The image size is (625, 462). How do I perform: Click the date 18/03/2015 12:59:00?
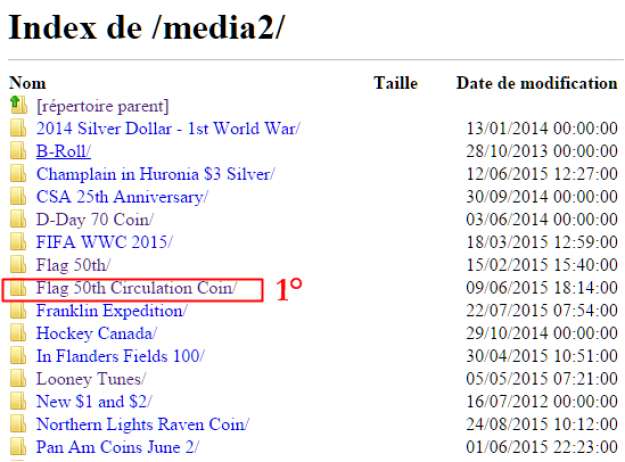tap(542, 242)
